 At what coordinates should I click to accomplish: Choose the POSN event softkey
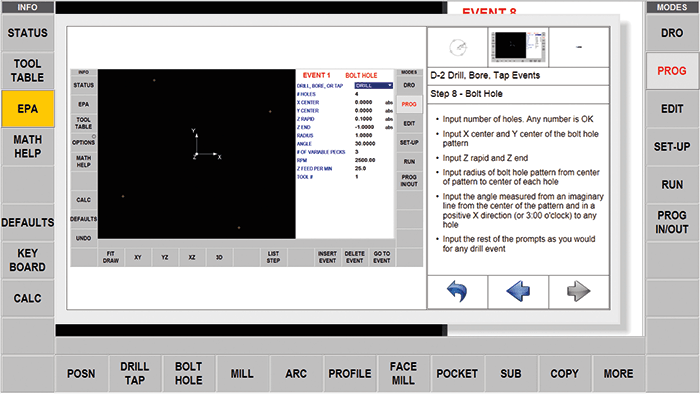[81, 373]
